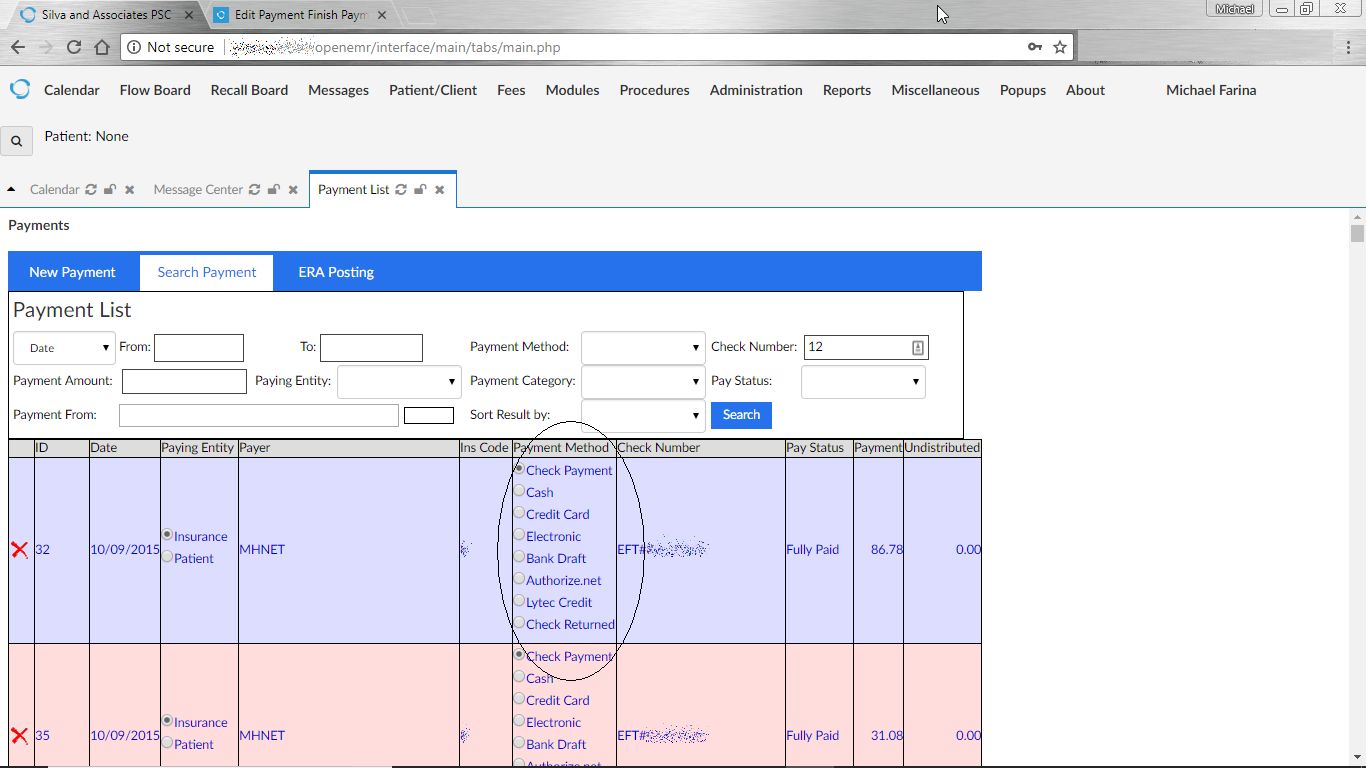This screenshot has width=1366, height=768.
Task: Open the saved password key icon
Action: coord(1035,47)
